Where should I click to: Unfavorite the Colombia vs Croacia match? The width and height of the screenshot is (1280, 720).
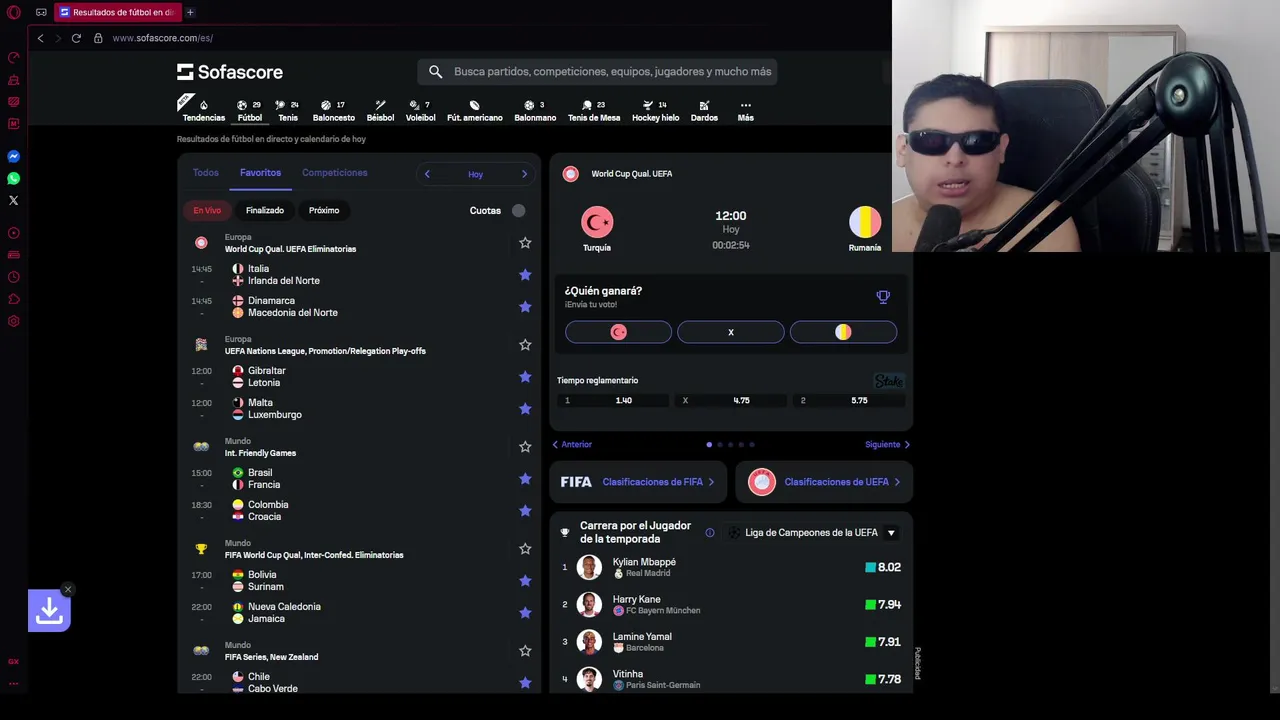pos(525,511)
